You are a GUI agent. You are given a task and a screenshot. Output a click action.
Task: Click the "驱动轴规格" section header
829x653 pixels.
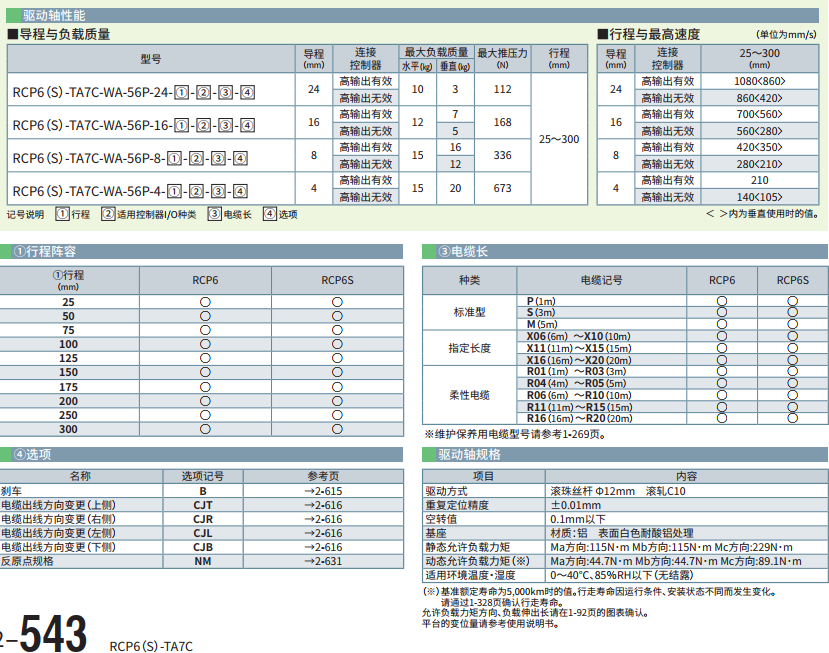point(469,454)
